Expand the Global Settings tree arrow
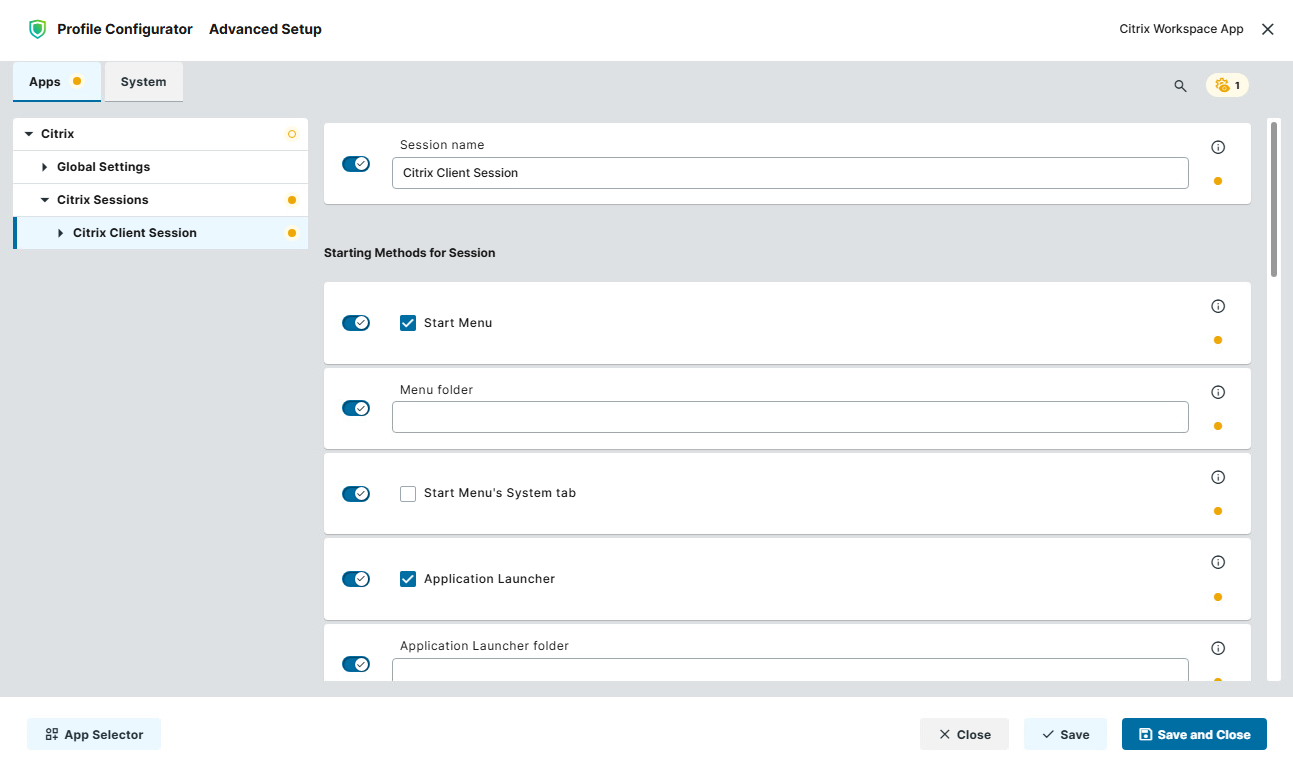The image size is (1293, 767). (x=45, y=167)
